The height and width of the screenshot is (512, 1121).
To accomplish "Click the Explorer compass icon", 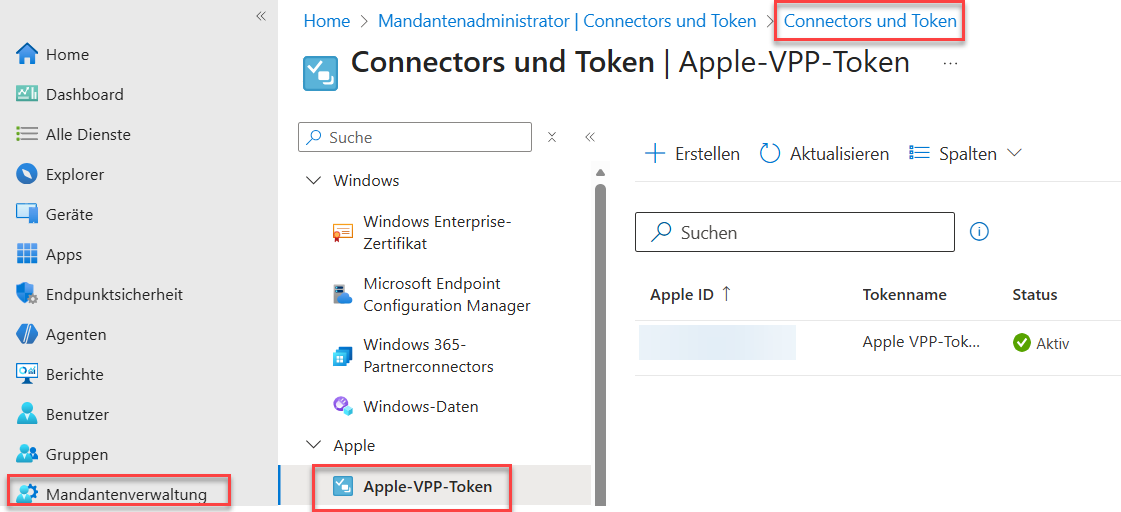I will pos(27,174).
